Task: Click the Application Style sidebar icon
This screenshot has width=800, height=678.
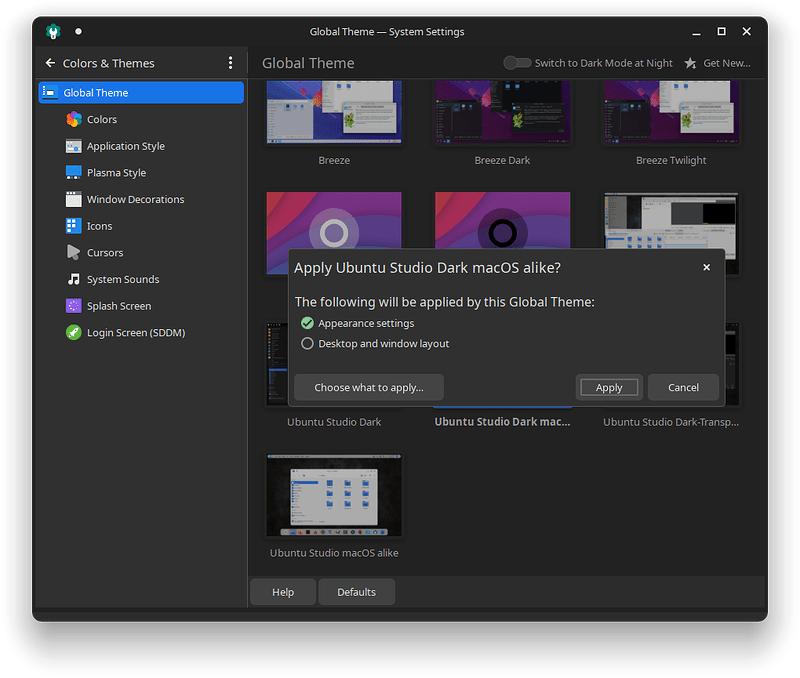Action: pyautogui.click(x=73, y=146)
